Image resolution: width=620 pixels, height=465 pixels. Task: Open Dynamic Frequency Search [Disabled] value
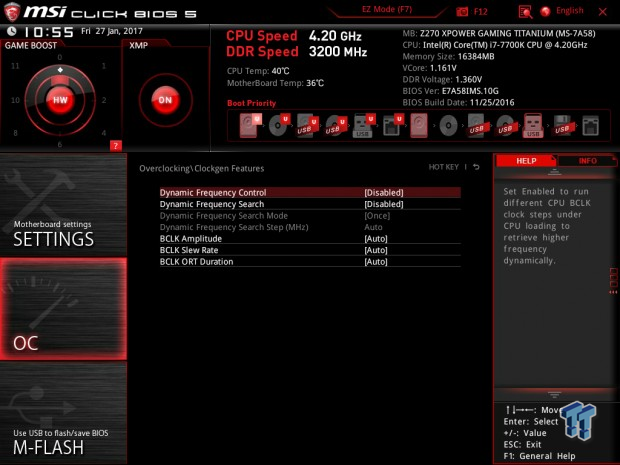click(384, 204)
